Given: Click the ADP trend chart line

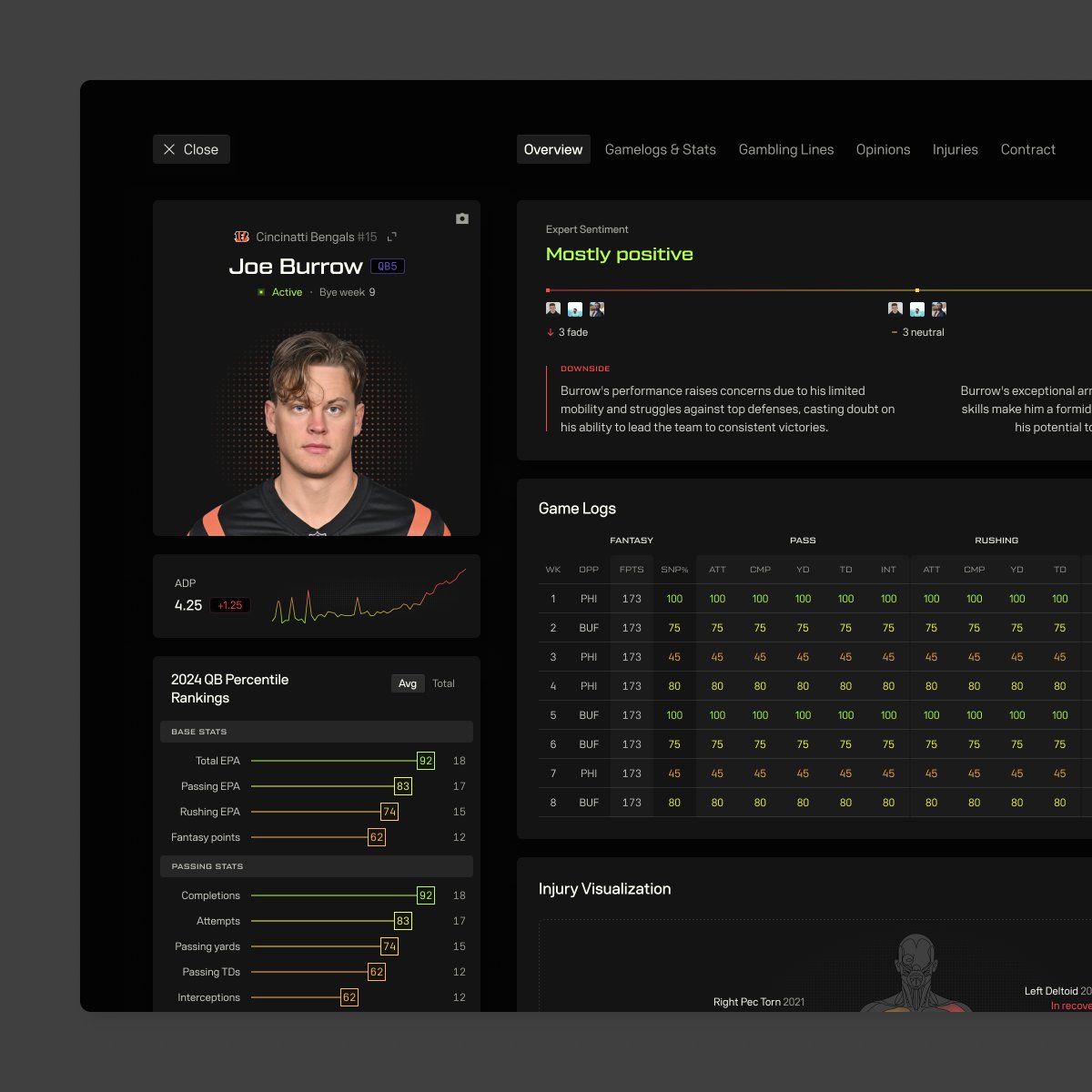Looking at the screenshot, I should point(369,599).
